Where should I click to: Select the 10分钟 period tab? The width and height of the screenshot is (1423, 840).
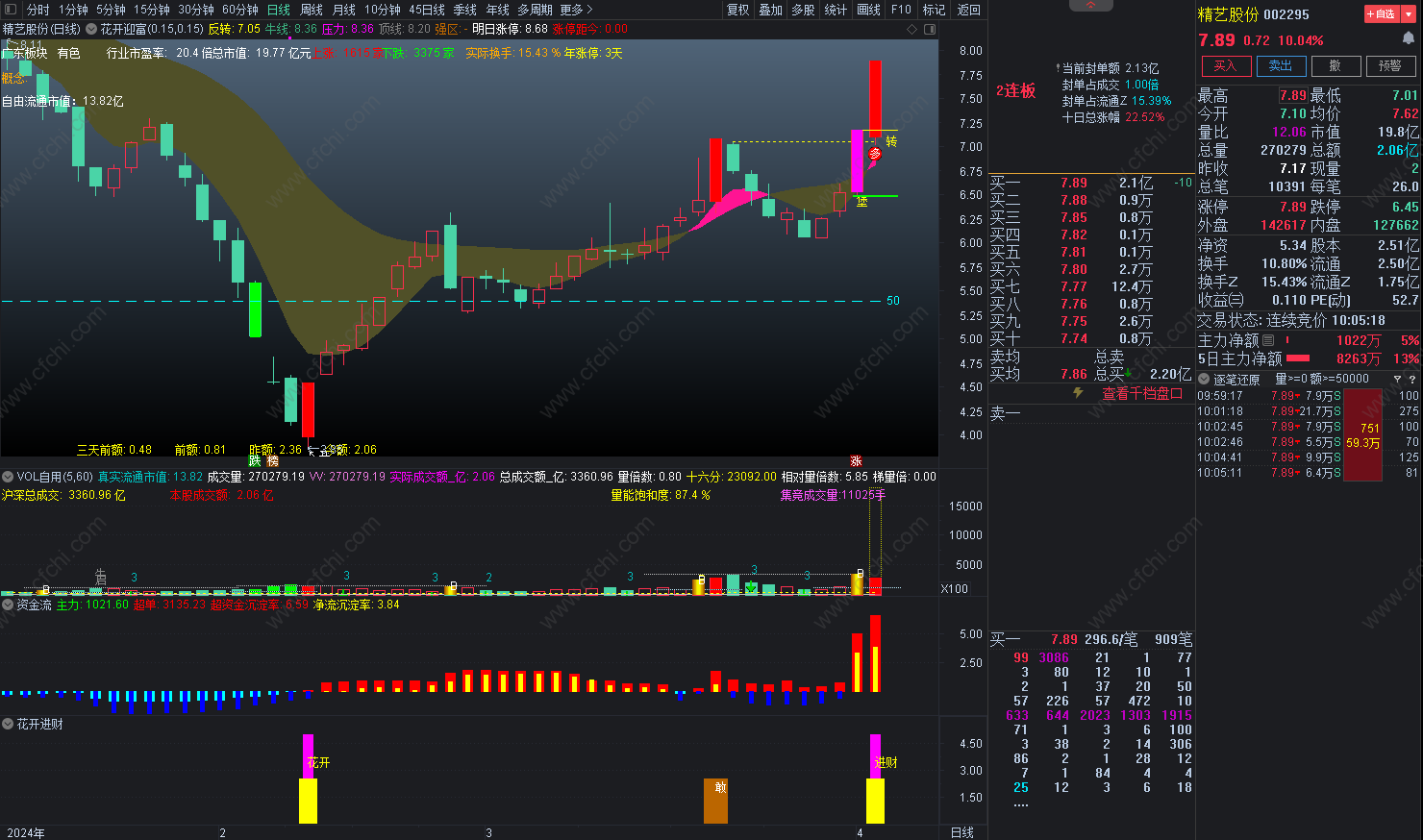click(x=383, y=10)
